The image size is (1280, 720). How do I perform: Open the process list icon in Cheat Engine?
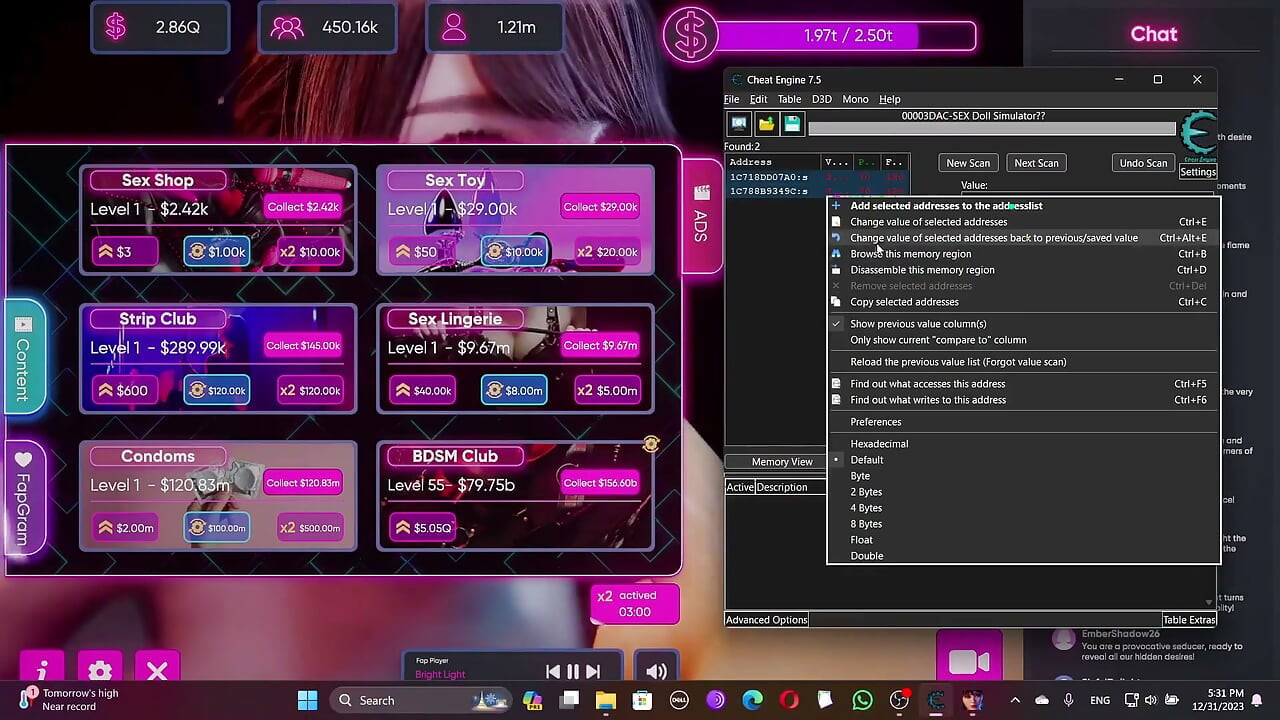click(739, 124)
